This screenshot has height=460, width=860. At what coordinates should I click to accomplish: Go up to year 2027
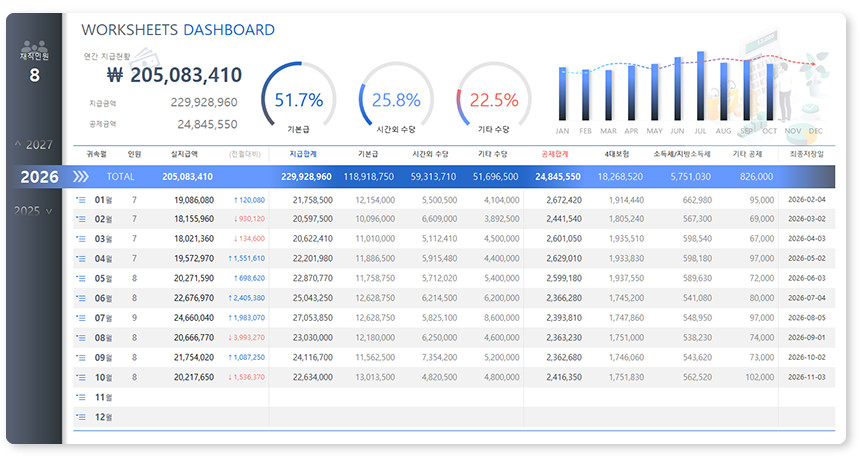coord(34,145)
